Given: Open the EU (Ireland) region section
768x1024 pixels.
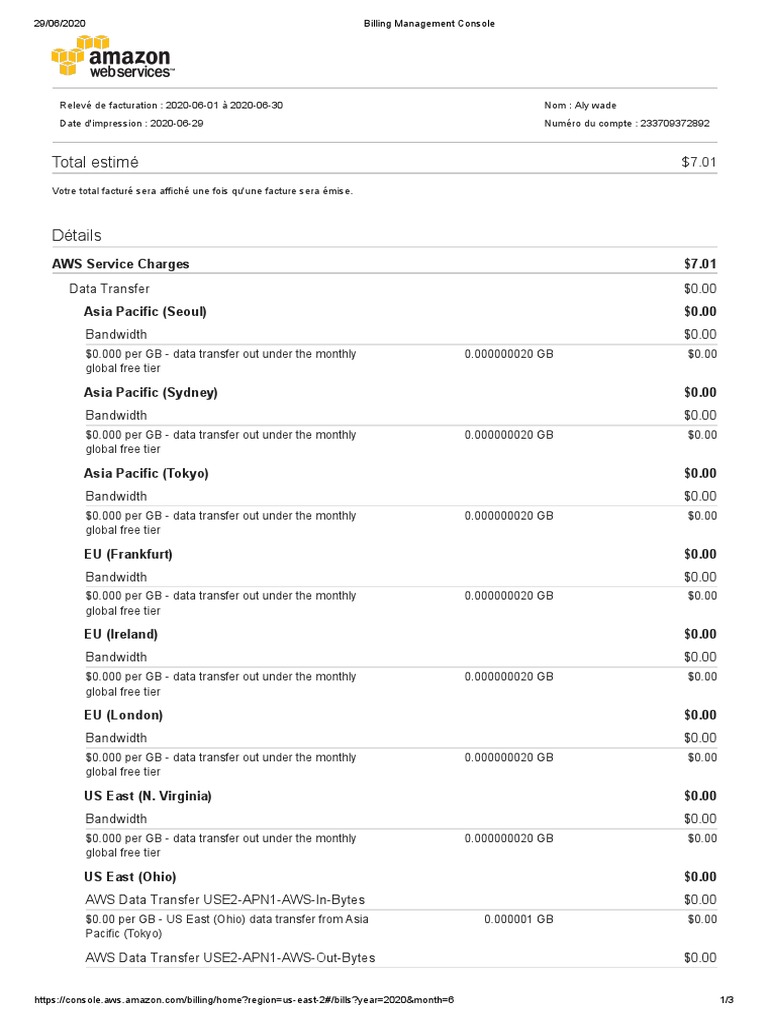Looking at the screenshot, I should (x=121, y=634).
